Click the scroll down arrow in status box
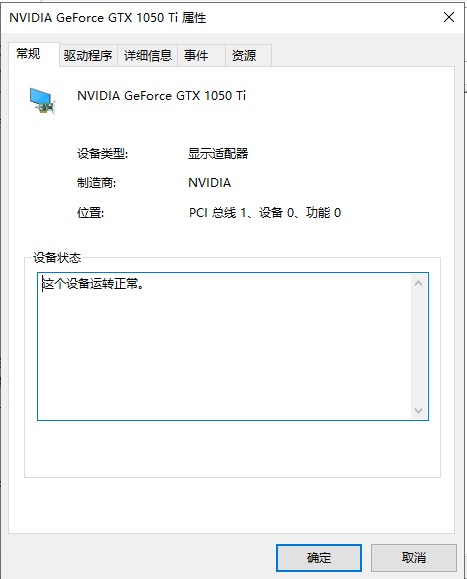Viewport: 467px width, 579px height. pos(418,410)
